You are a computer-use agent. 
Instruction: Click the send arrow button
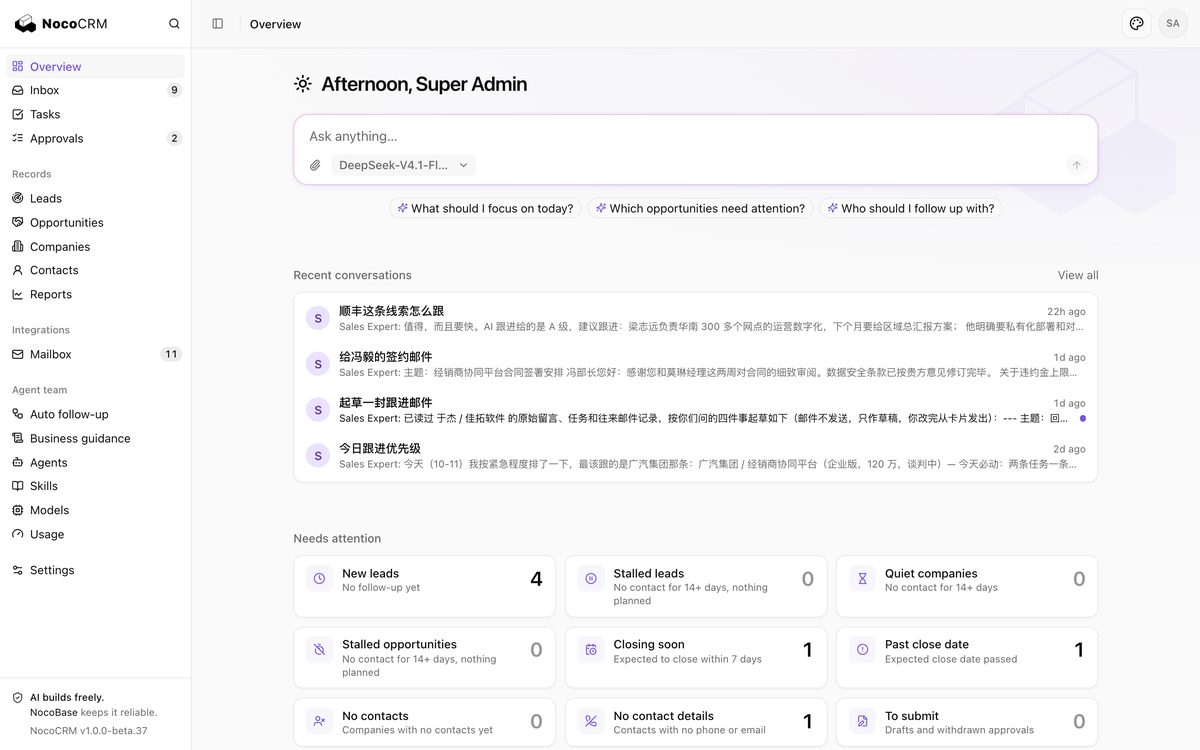tap(1076, 165)
